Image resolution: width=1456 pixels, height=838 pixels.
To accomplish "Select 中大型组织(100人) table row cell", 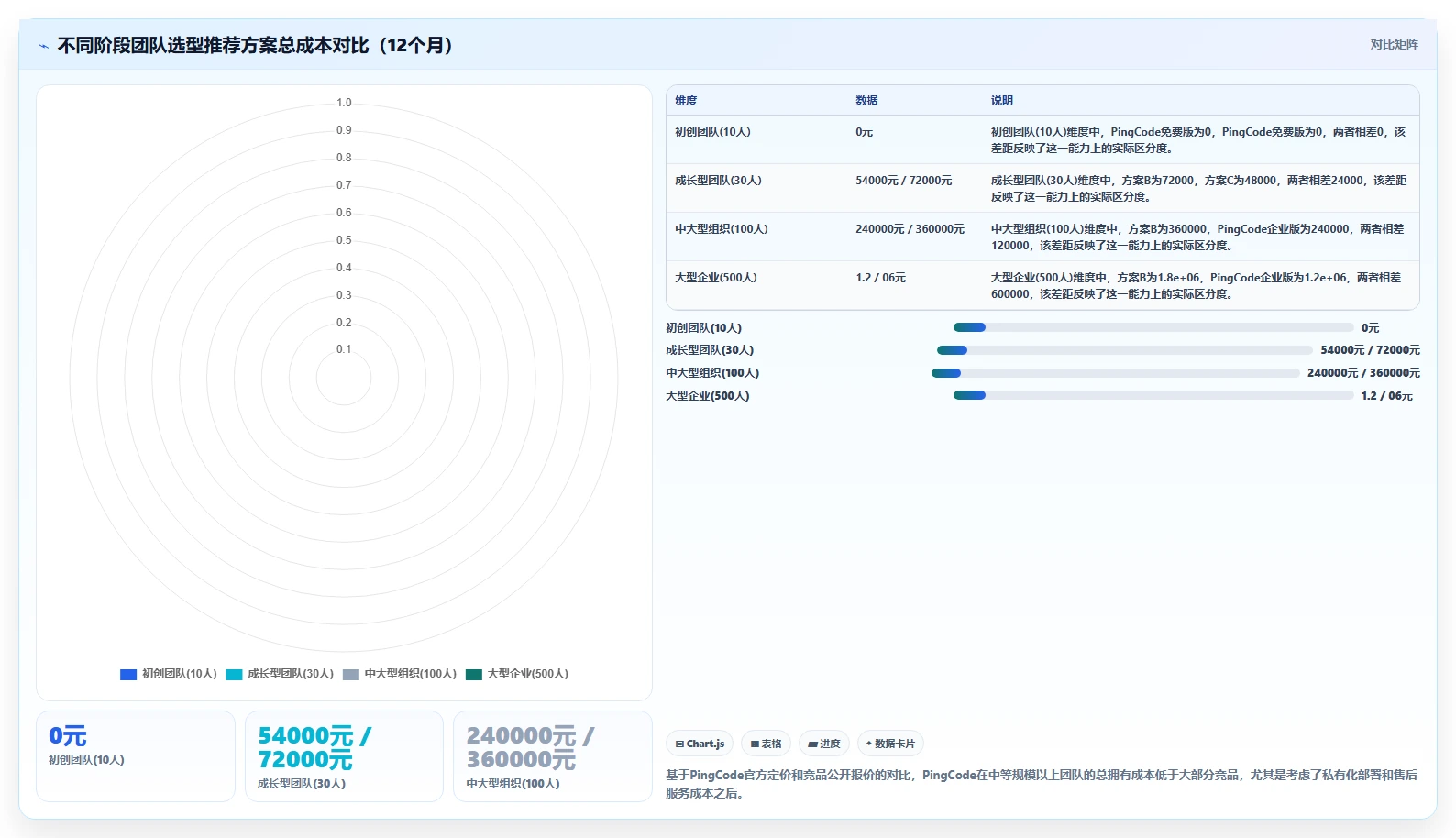I will 722,229.
